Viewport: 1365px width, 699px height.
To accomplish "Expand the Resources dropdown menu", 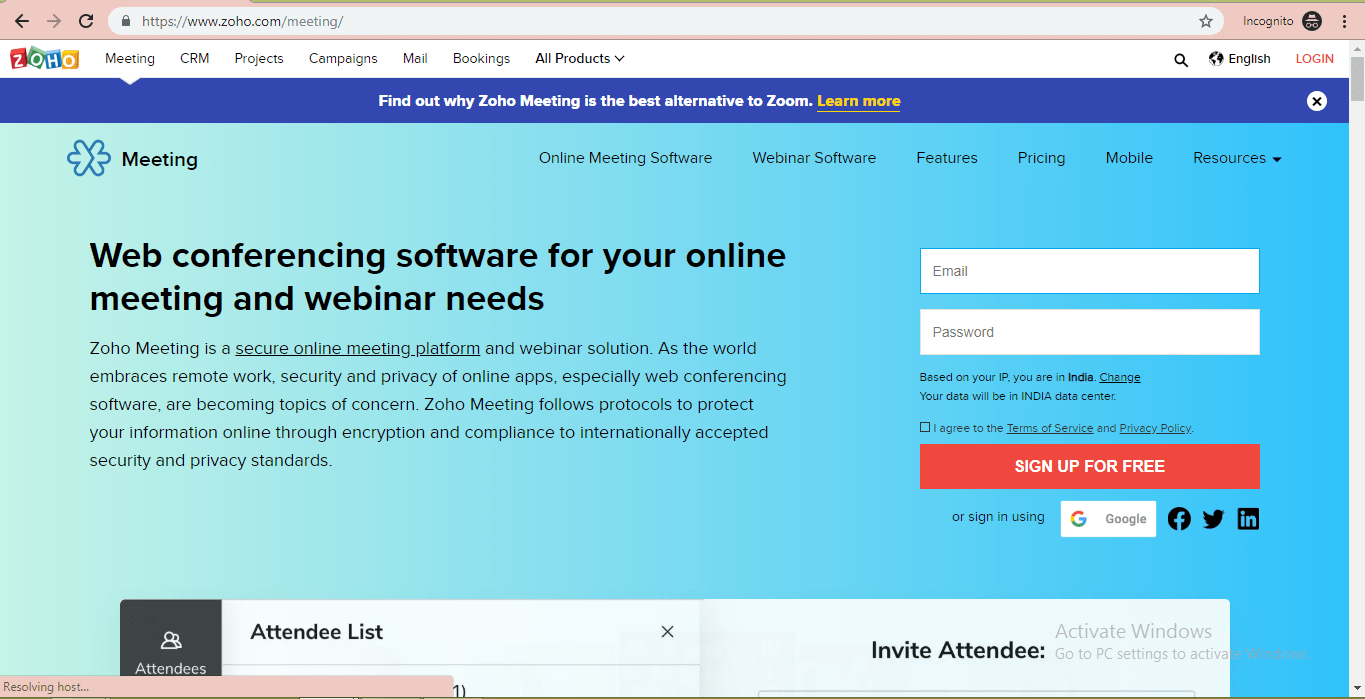I will click(x=1237, y=158).
